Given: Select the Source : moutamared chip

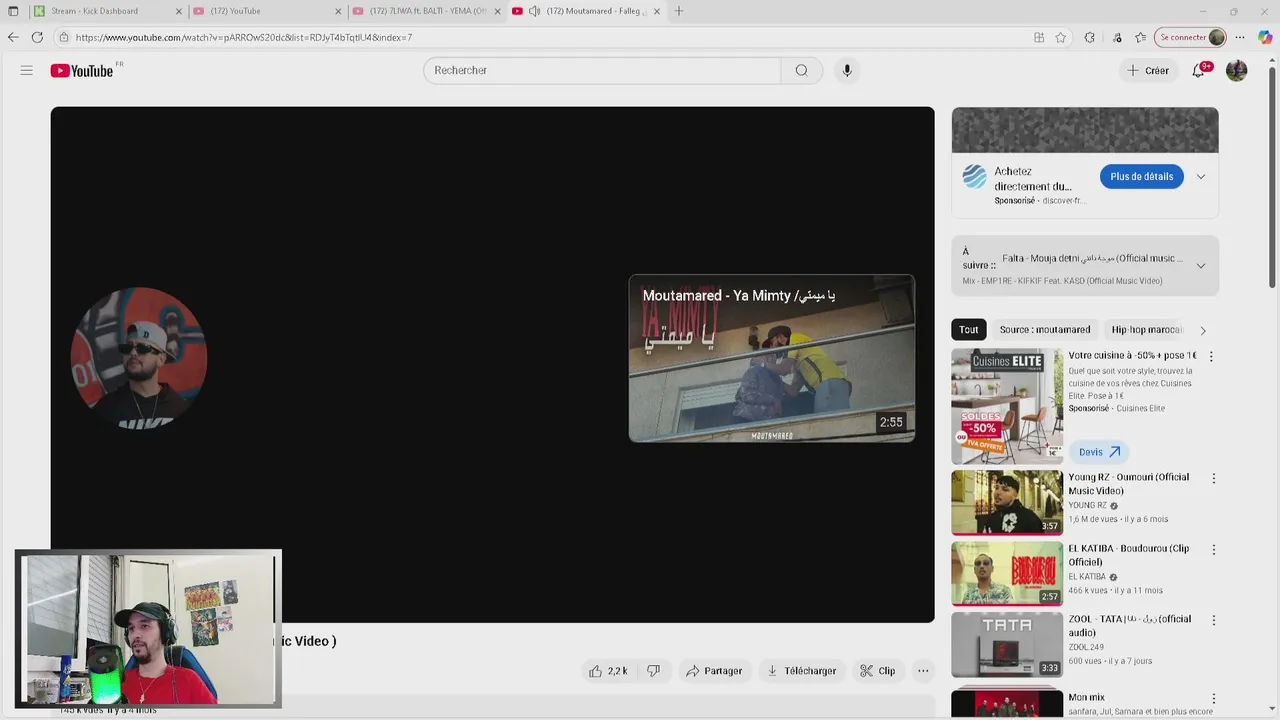Looking at the screenshot, I should tap(1045, 330).
